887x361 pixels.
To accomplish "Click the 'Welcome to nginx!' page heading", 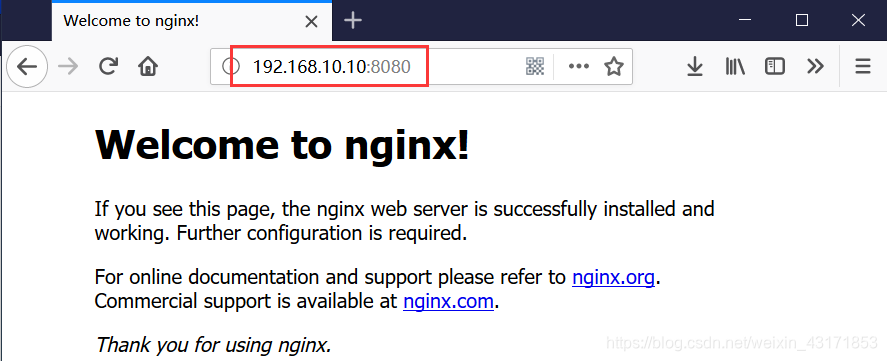I will tap(282, 144).
